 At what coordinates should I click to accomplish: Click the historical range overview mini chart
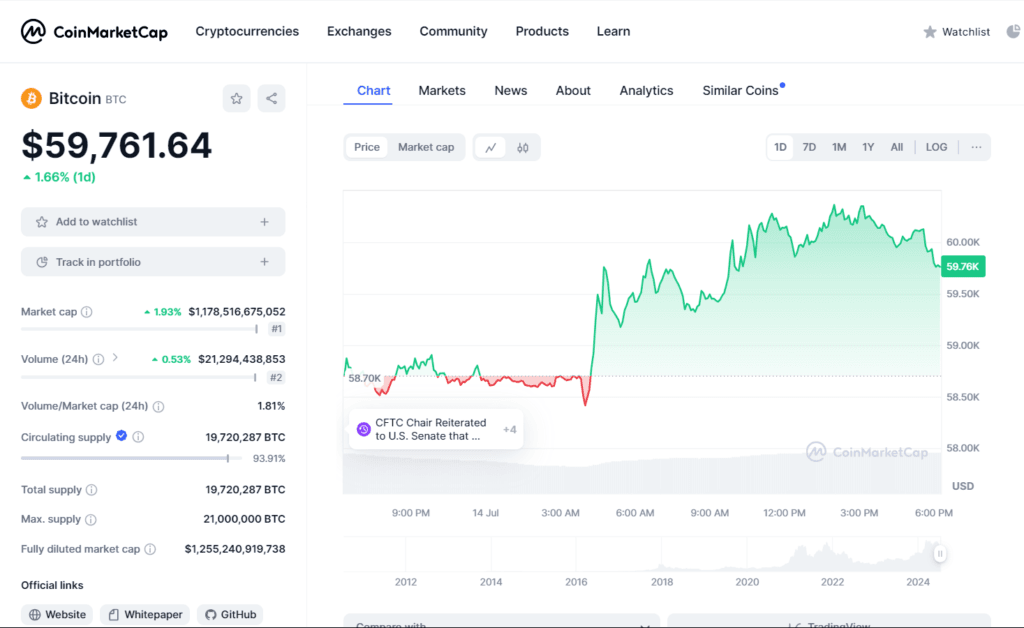tap(642, 554)
